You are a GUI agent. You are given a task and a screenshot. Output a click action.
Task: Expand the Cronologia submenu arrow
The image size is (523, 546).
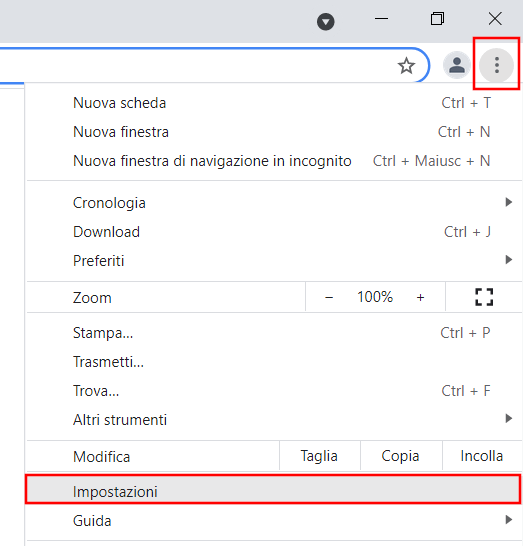[x=509, y=202]
